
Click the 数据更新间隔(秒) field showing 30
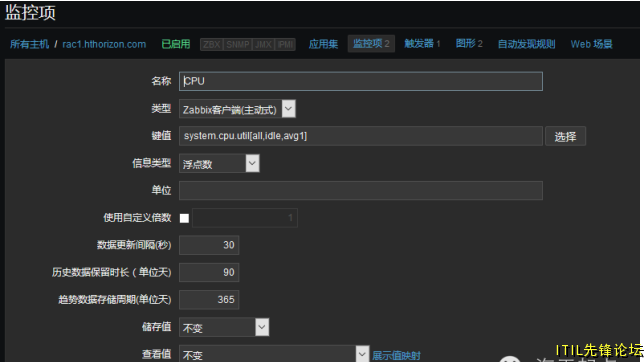[x=209, y=245]
